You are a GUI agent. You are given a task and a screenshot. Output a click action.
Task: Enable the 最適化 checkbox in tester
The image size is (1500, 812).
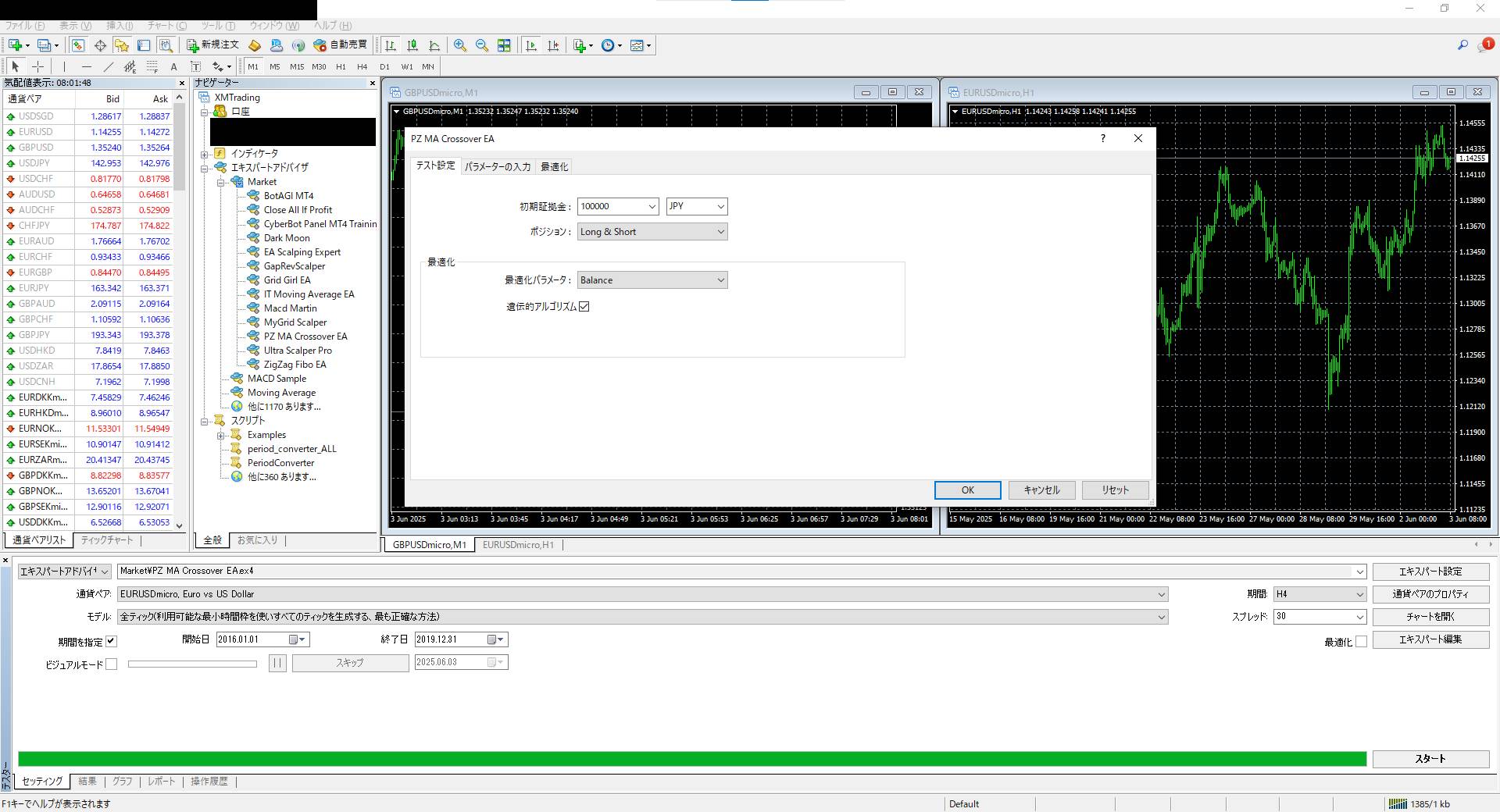(x=1361, y=642)
